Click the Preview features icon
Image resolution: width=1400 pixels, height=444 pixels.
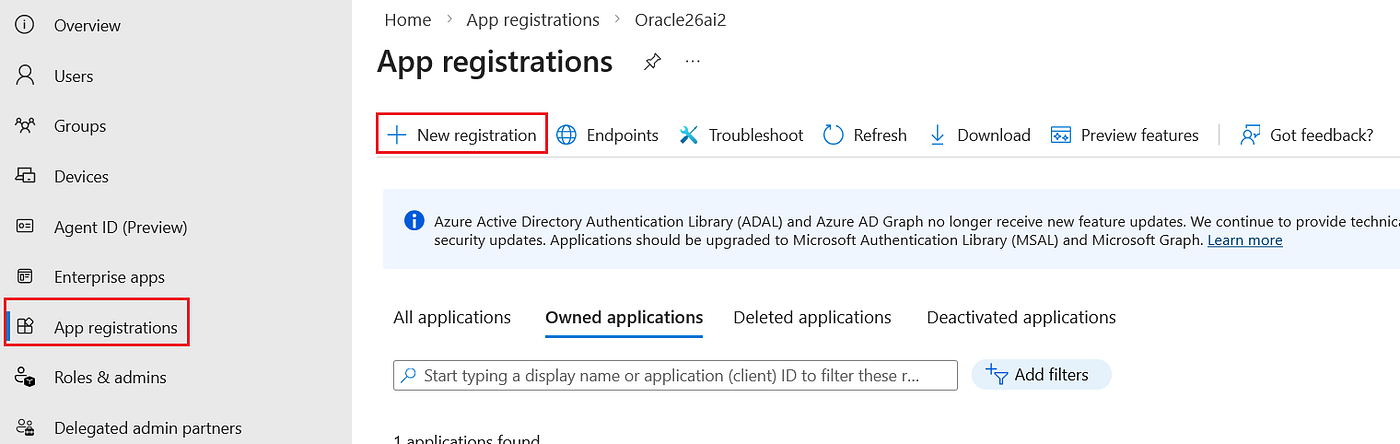click(1061, 135)
